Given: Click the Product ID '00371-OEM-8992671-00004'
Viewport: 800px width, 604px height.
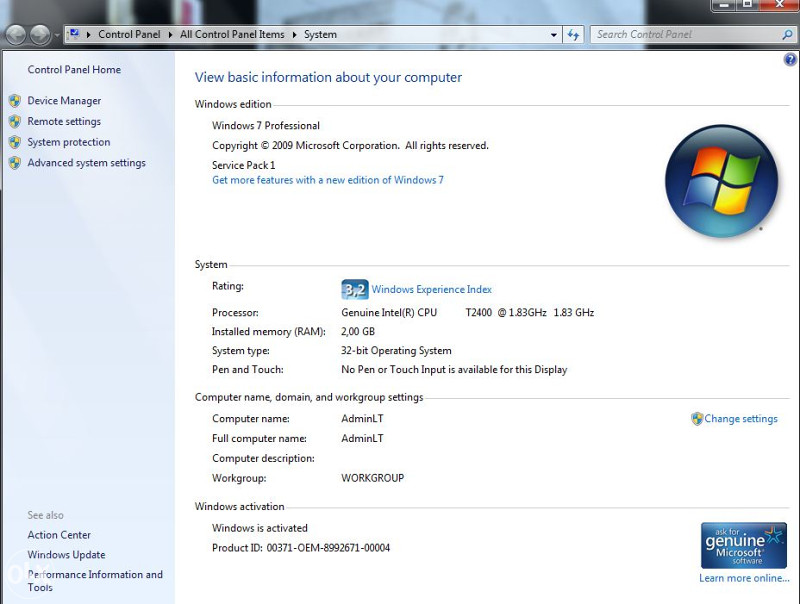Looking at the screenshot, I should (328, 548).
